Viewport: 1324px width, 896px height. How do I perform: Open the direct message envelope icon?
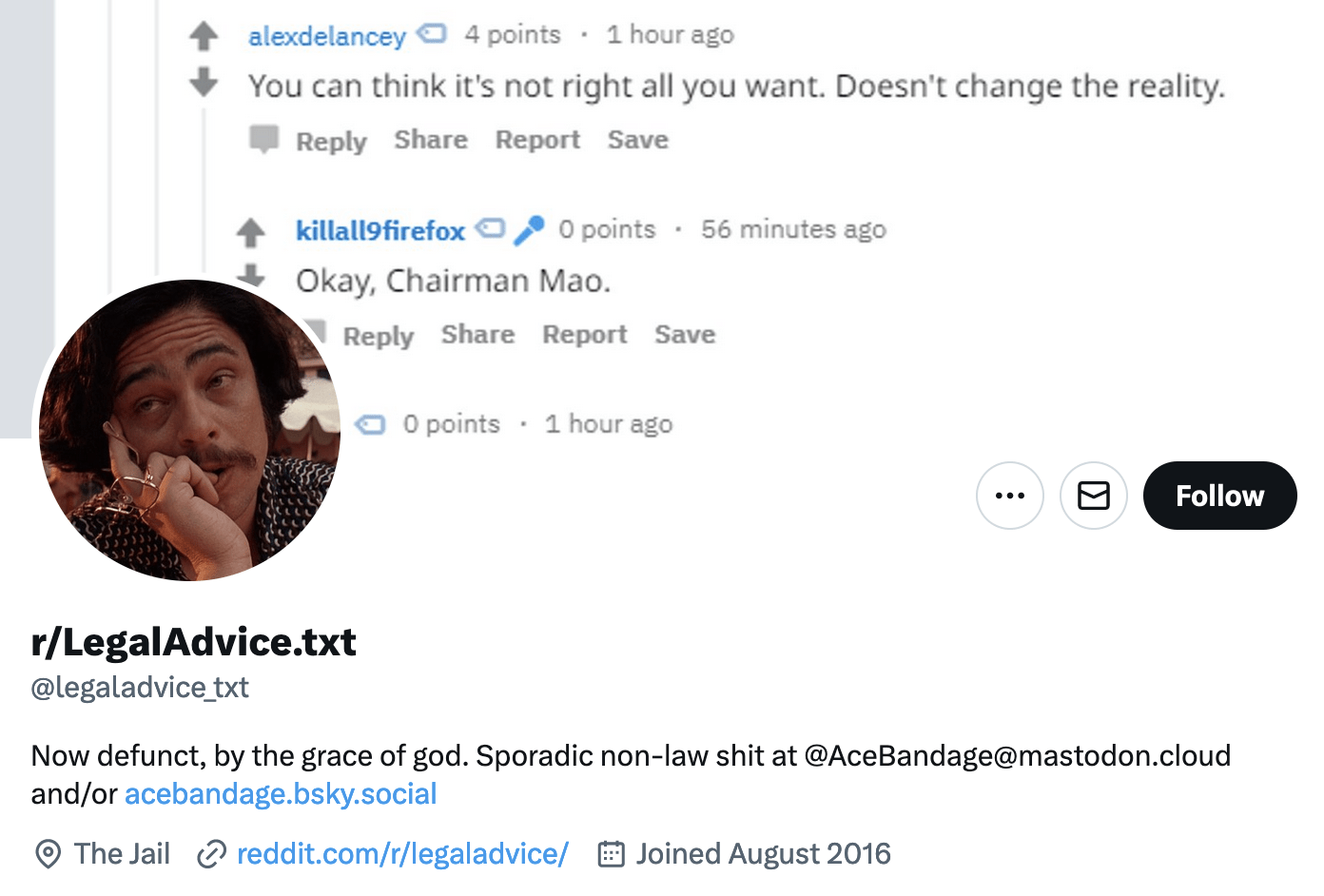tap(1093, 495)
